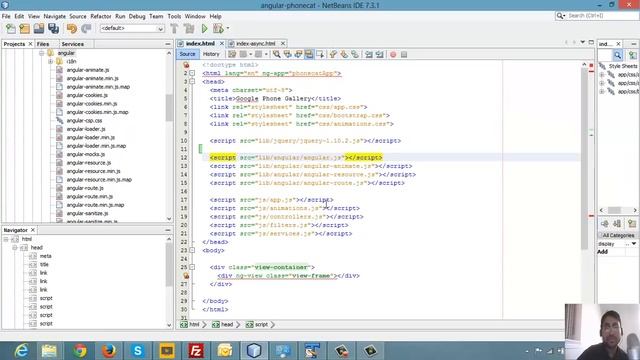This screenshot has width=640, height=360.
Task: Fold the head tag on line 3
Action: coord(192,82)
